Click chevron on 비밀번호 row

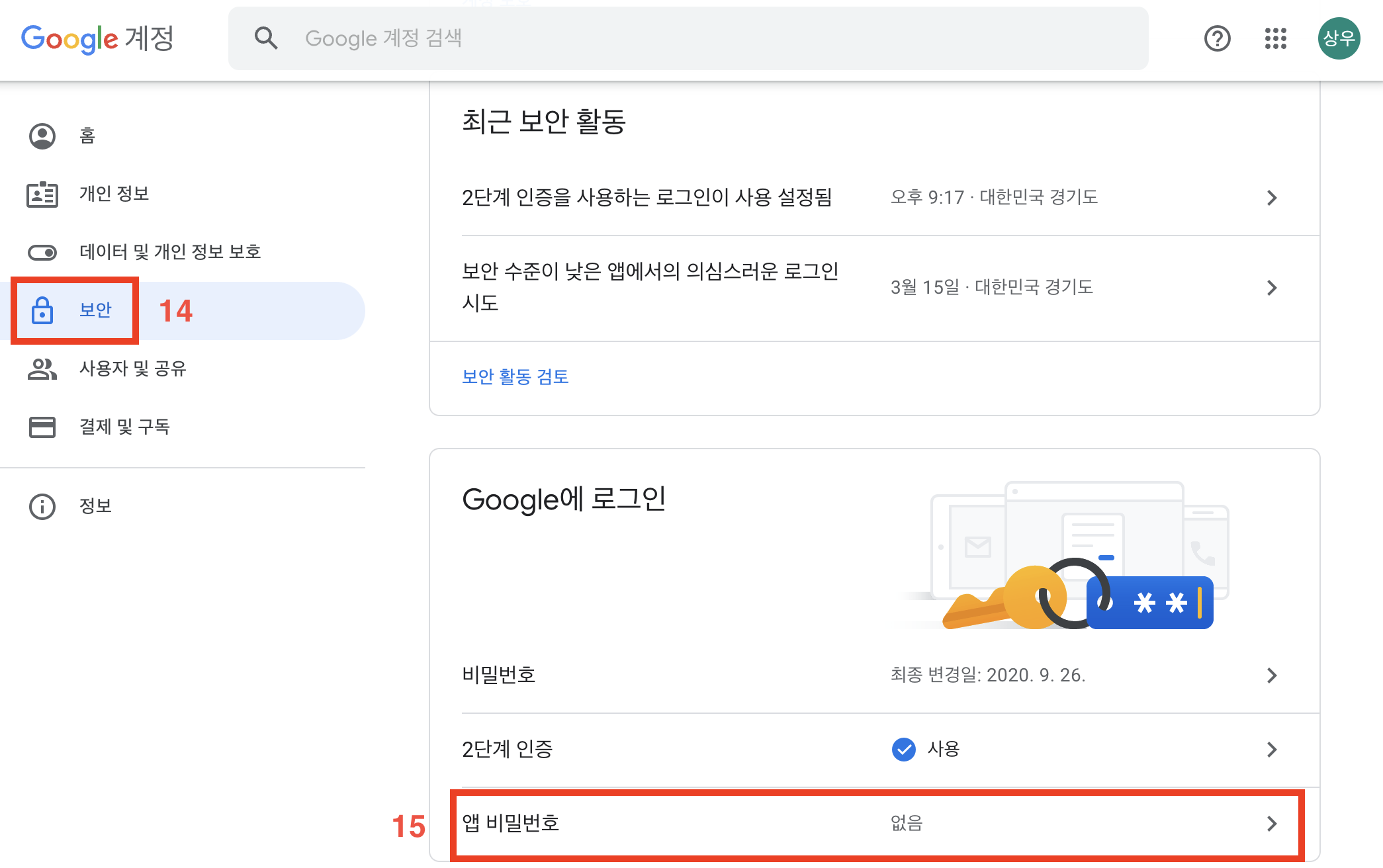click(1272, 675)
